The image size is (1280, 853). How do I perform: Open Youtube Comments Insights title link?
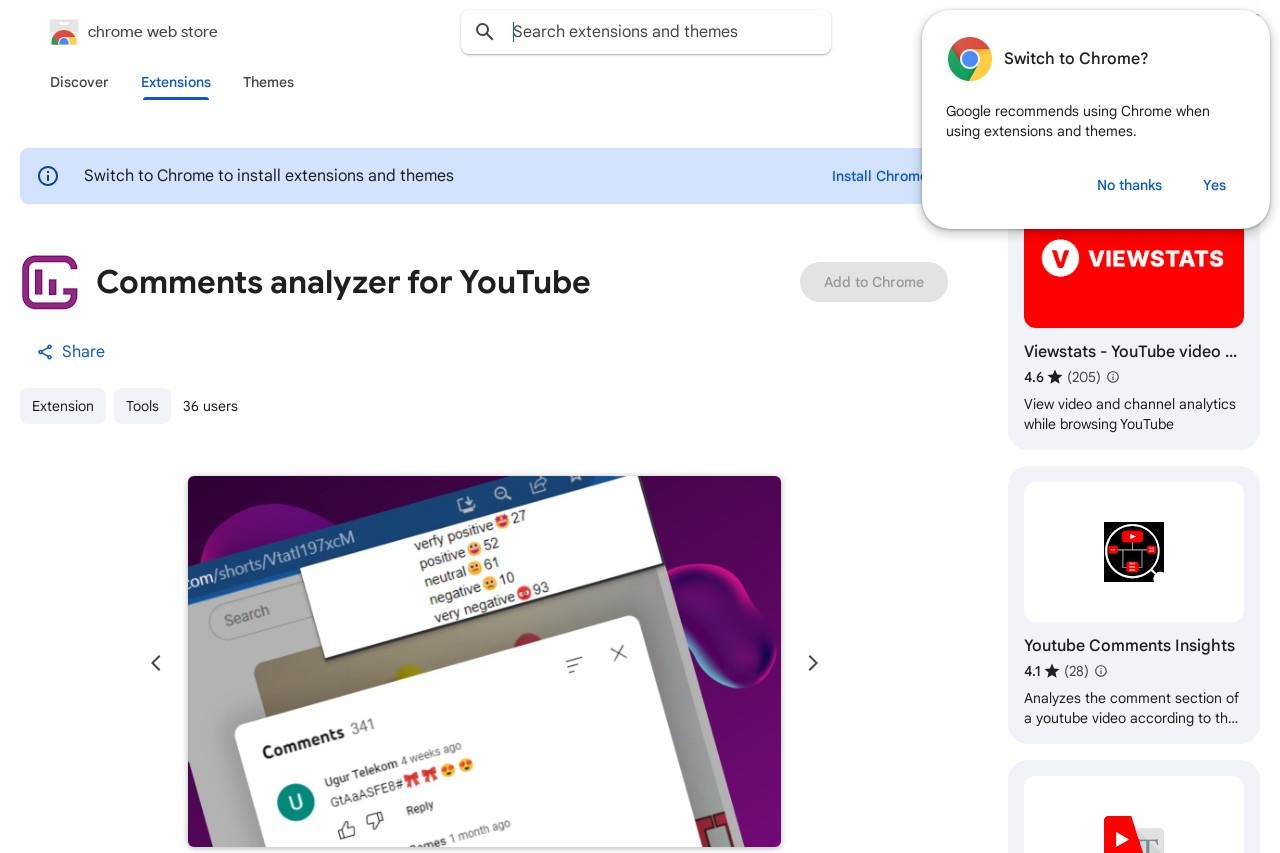click(x=1129, y=645)
